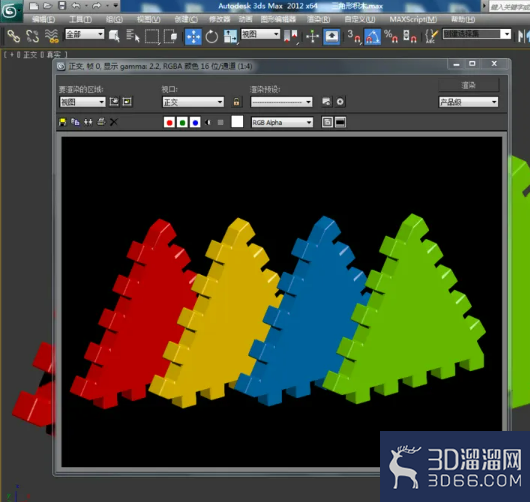Click the Auto Region Selected icon
The width and height of the screenshot is (530, 502).
coord(127,102)
